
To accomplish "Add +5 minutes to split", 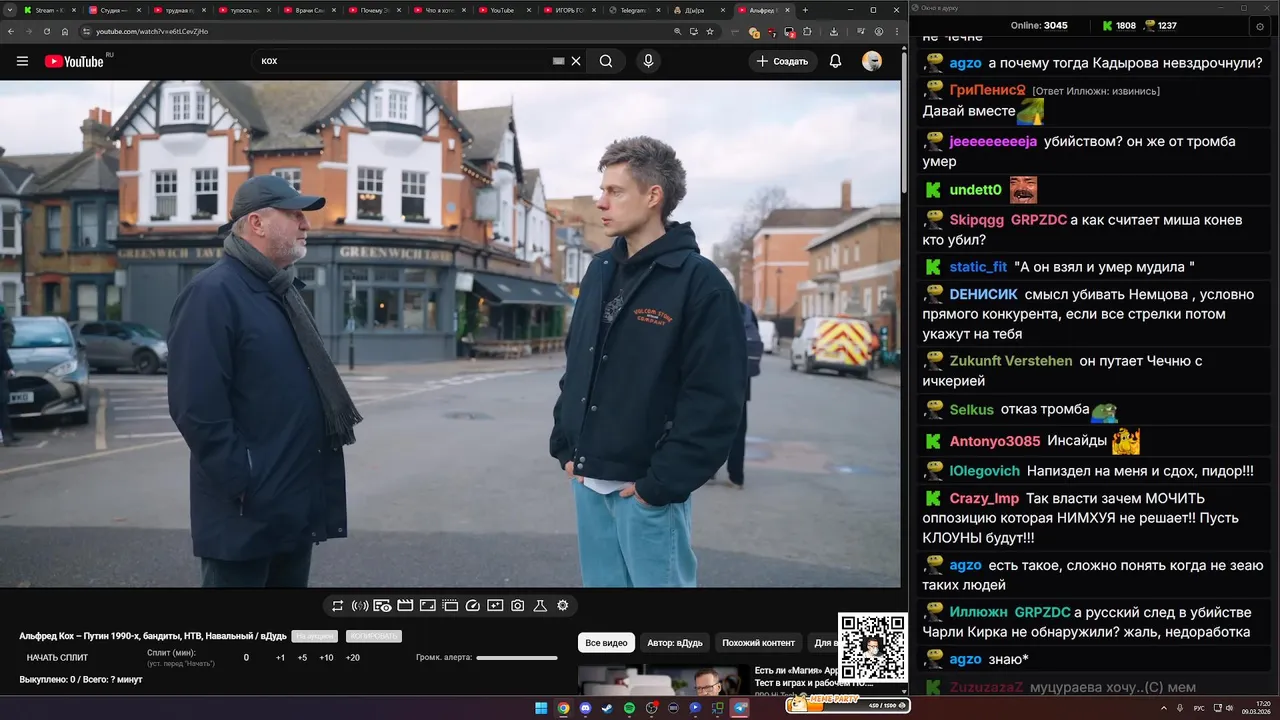I will point(302,657).
